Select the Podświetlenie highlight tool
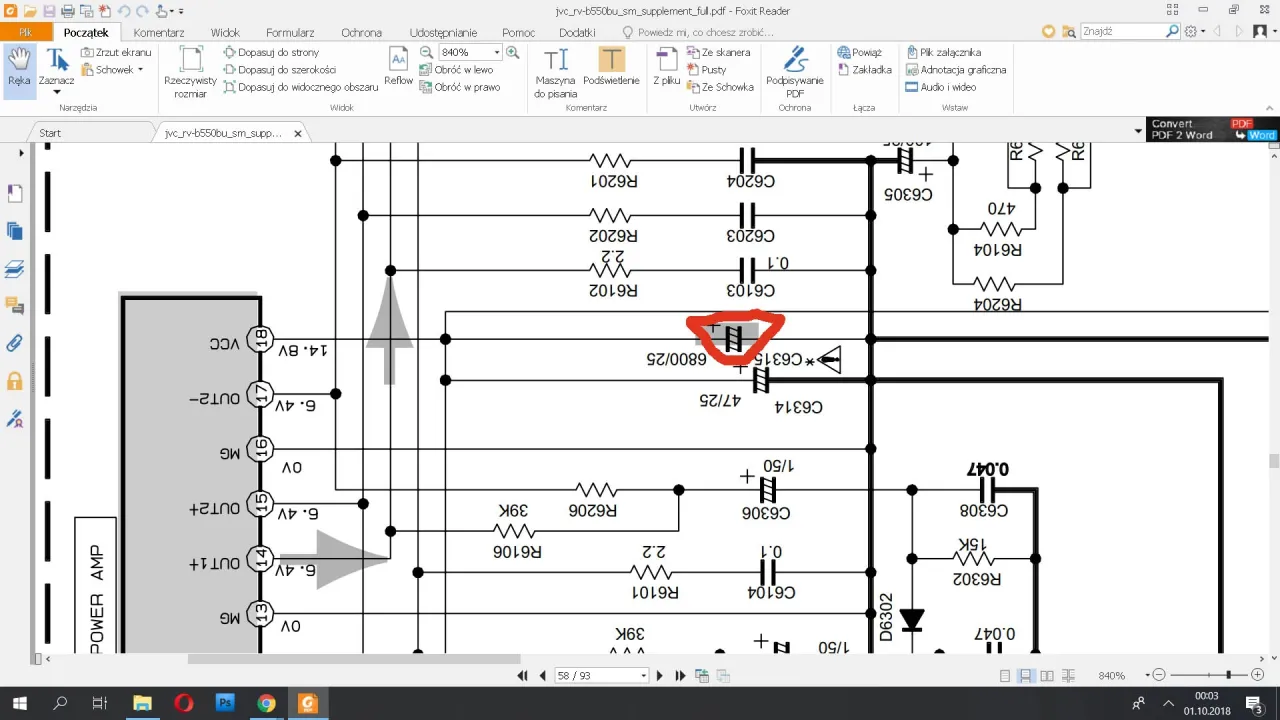This screenshot has width=1280, height=720. [611, 68]
